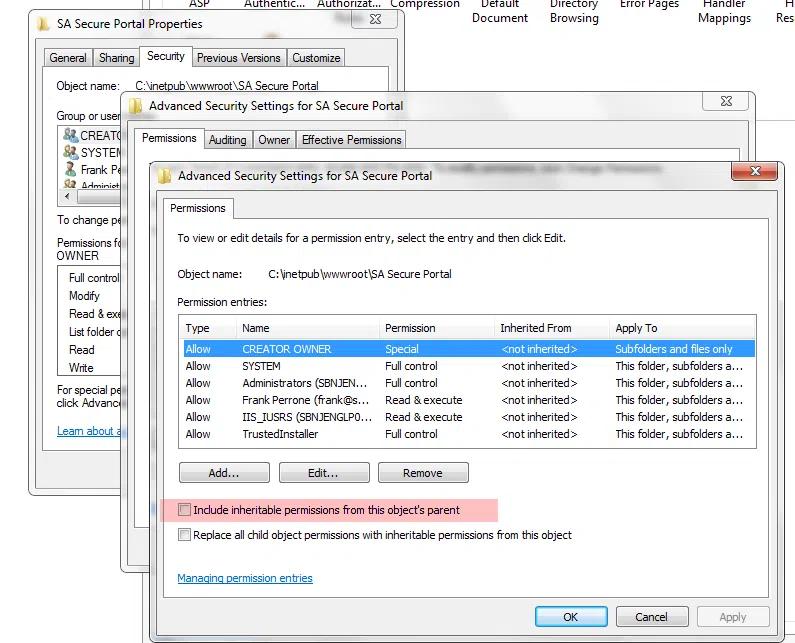Click the Edit... button
This screenshot has height=643, width=795.
tap(323, 473)
